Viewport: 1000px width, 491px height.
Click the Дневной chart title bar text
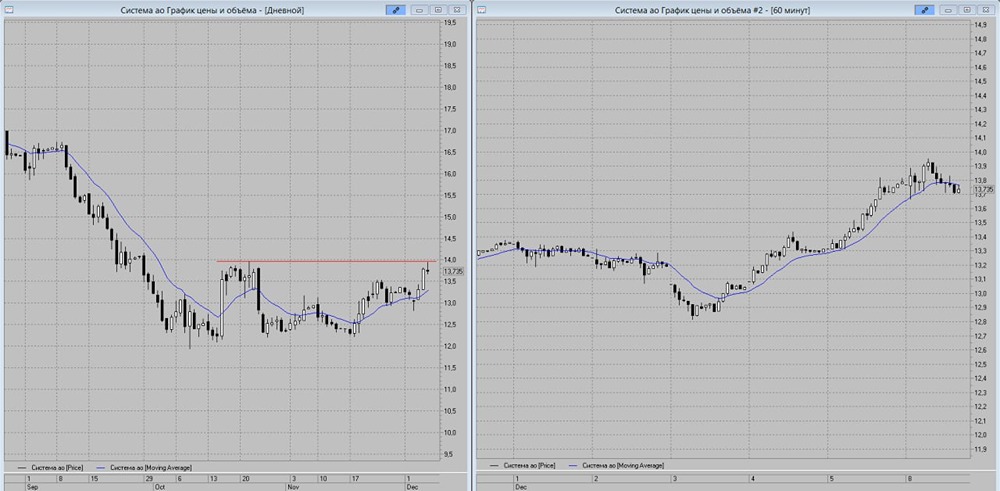tap(212, 10)
